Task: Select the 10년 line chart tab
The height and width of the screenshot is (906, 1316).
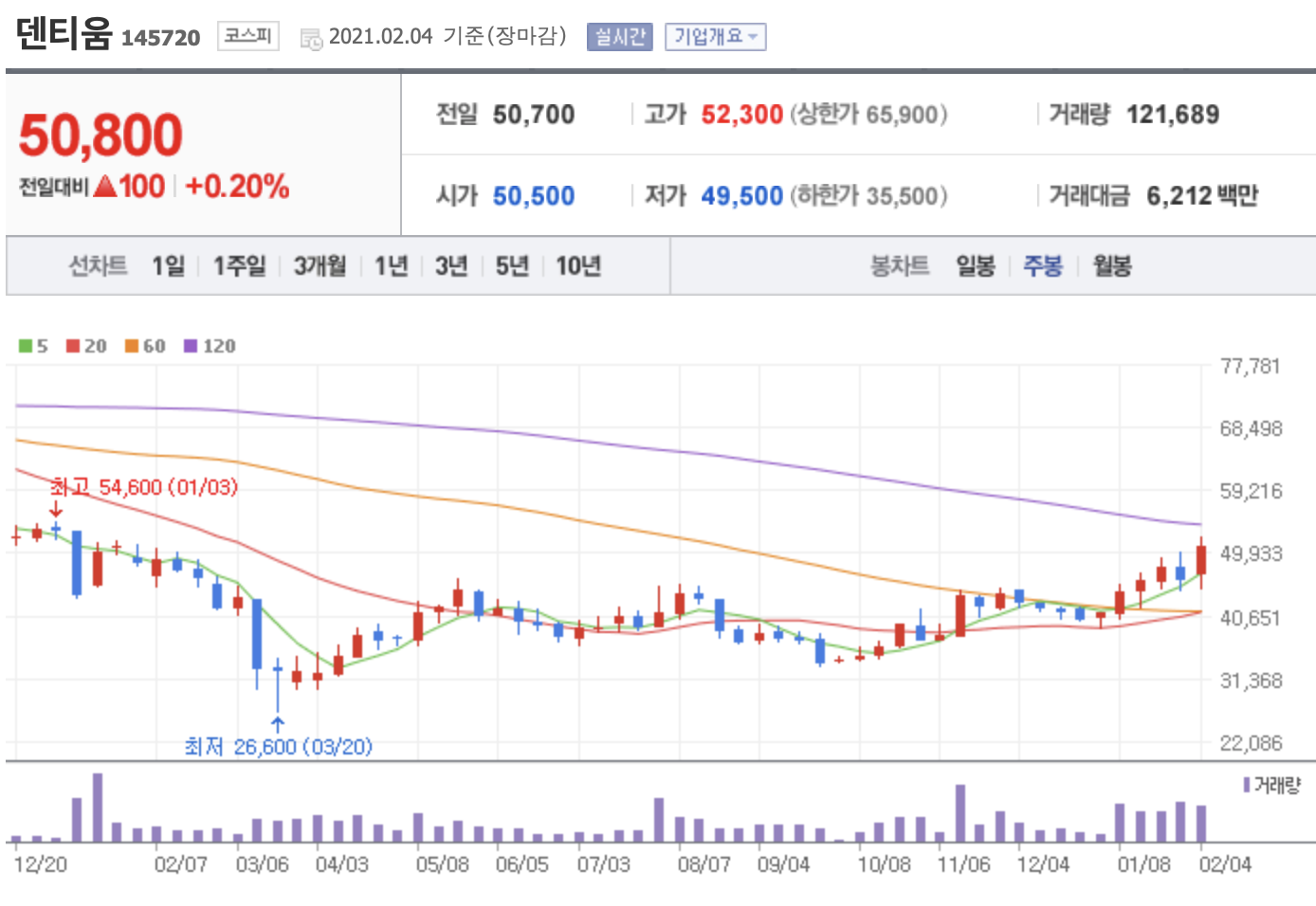Action: [x=578, y=265]
